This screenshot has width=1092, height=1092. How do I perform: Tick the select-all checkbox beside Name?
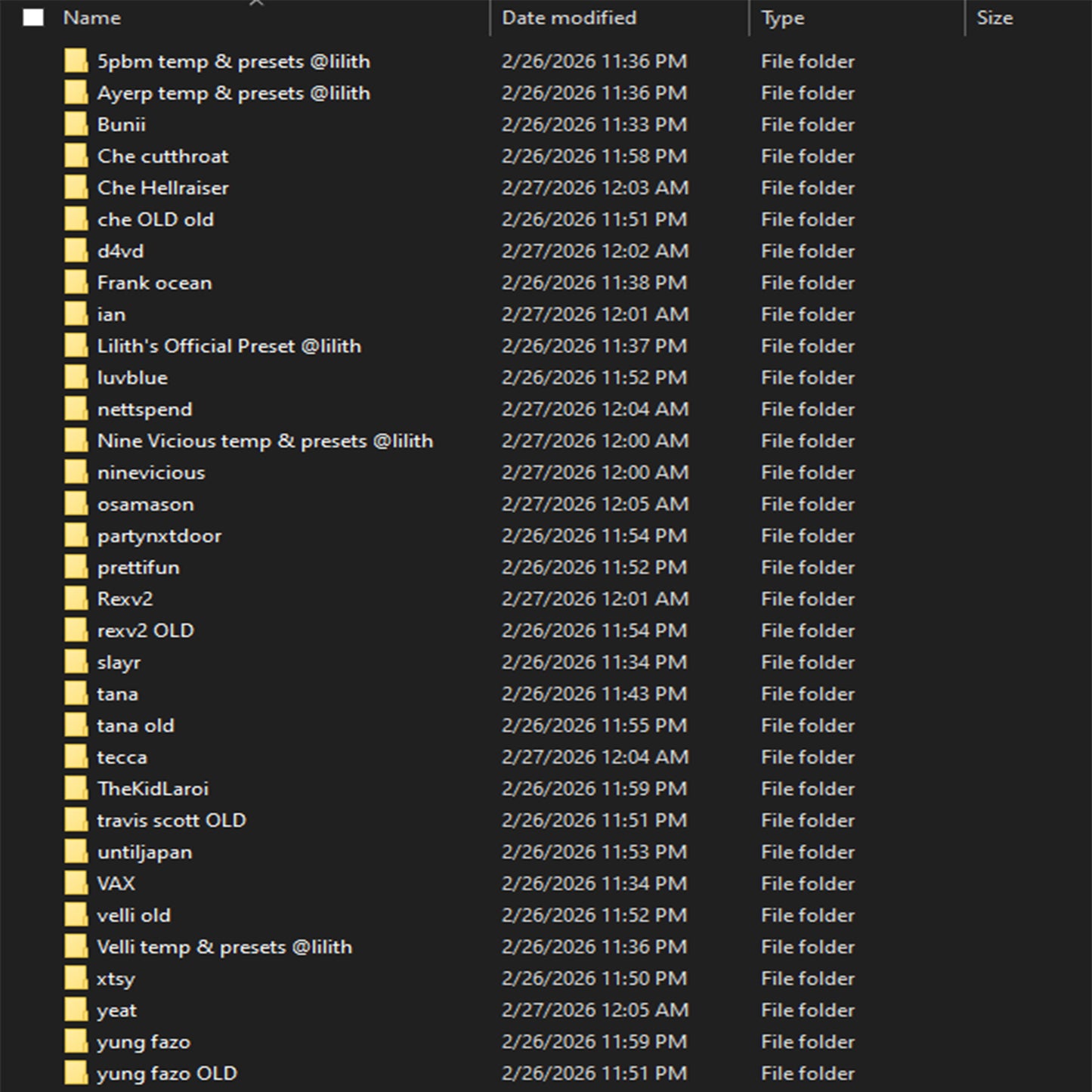tap(33, 17)
